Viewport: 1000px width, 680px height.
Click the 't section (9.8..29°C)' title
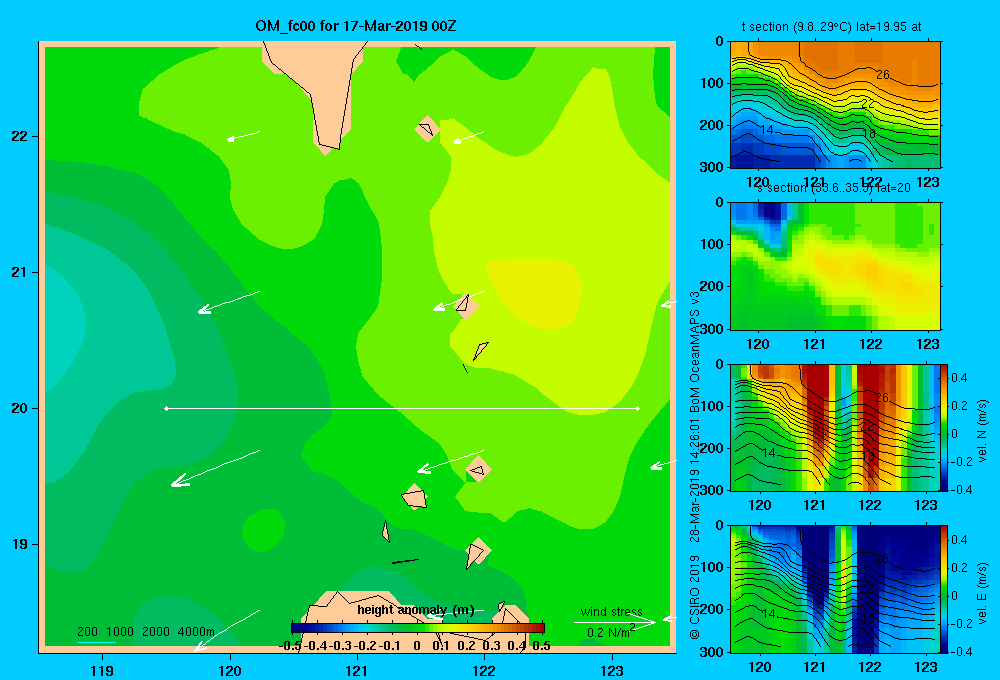[831, 27]
